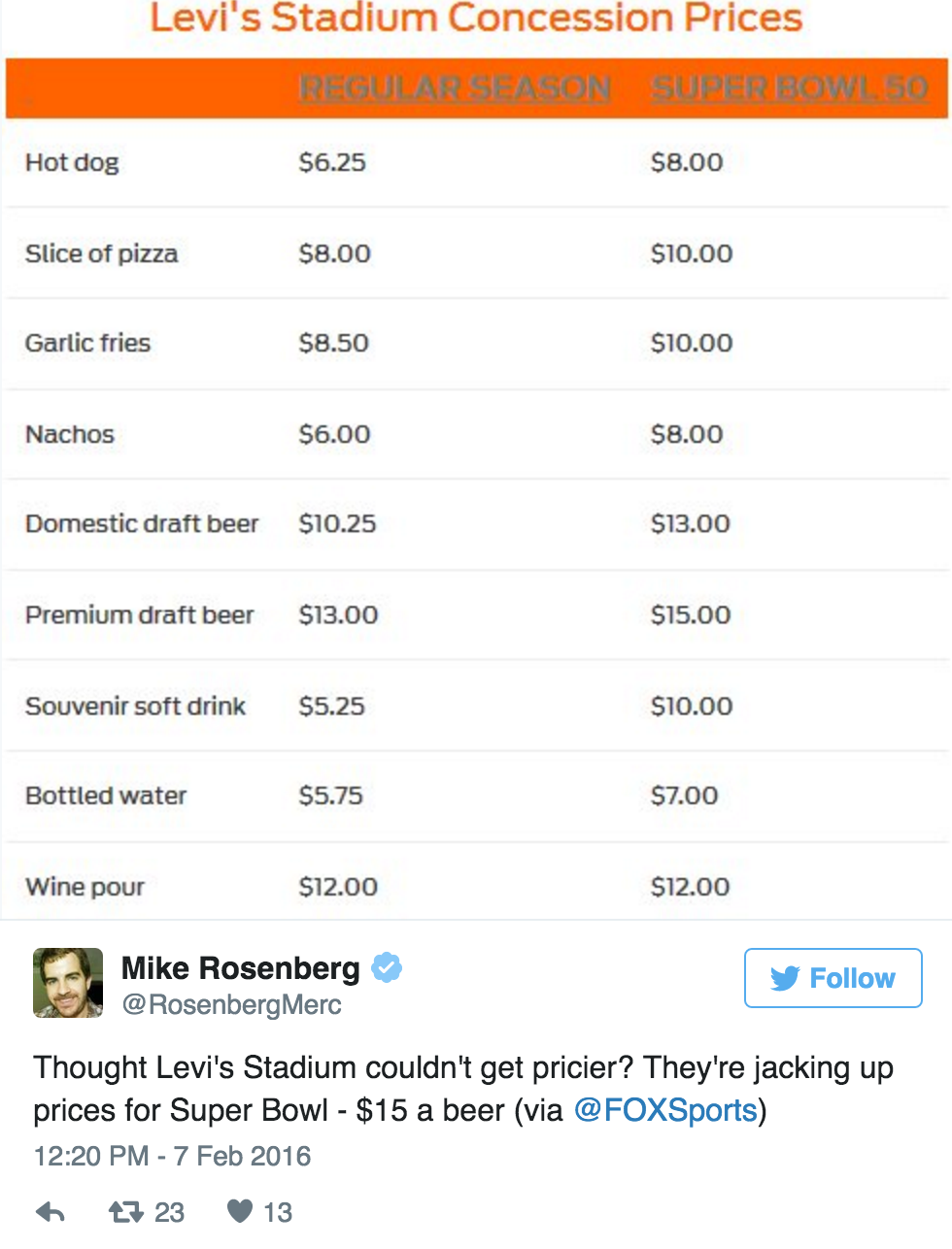This screenshot has width=952, height=1249.
Task: Select the Wine pour row label
Action: 85,887
